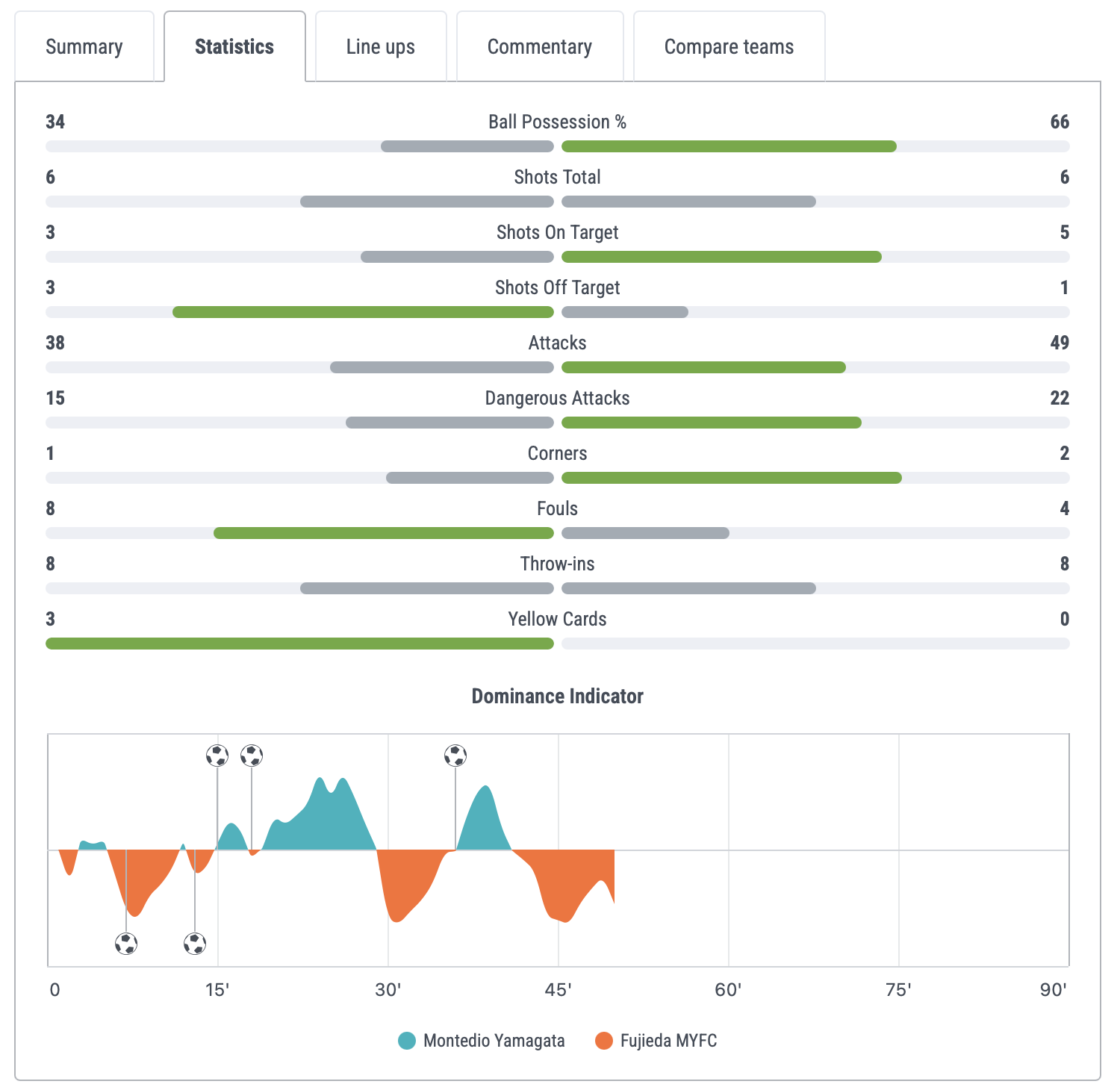The image size is (1120, 1090).
Task: Click the green Shots Off Target bar
Action: click(x=363, y=312)
